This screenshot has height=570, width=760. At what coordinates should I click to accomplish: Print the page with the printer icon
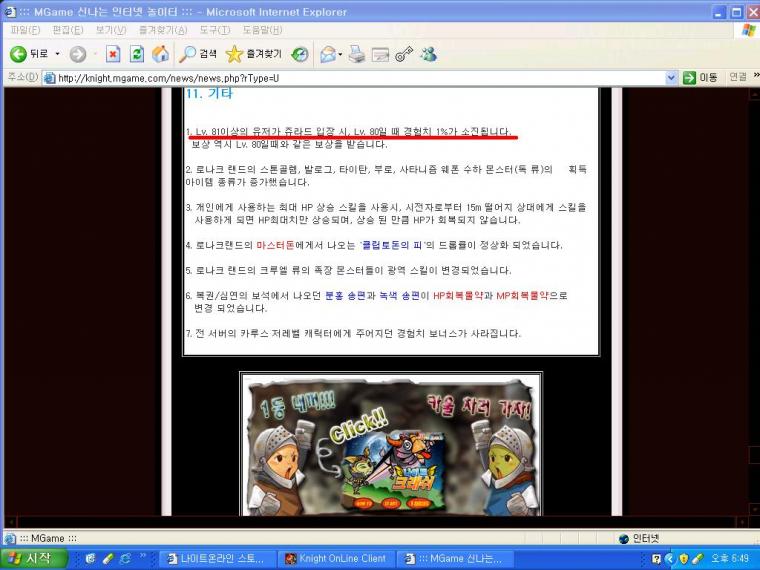357,54
